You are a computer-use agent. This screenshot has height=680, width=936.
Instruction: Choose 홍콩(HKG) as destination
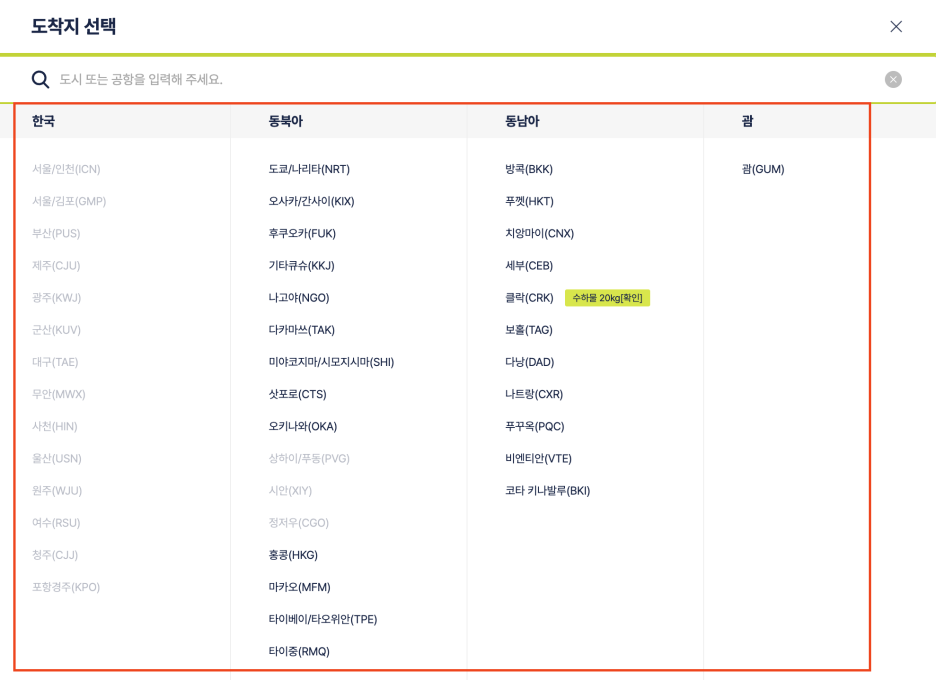(293, 555)
